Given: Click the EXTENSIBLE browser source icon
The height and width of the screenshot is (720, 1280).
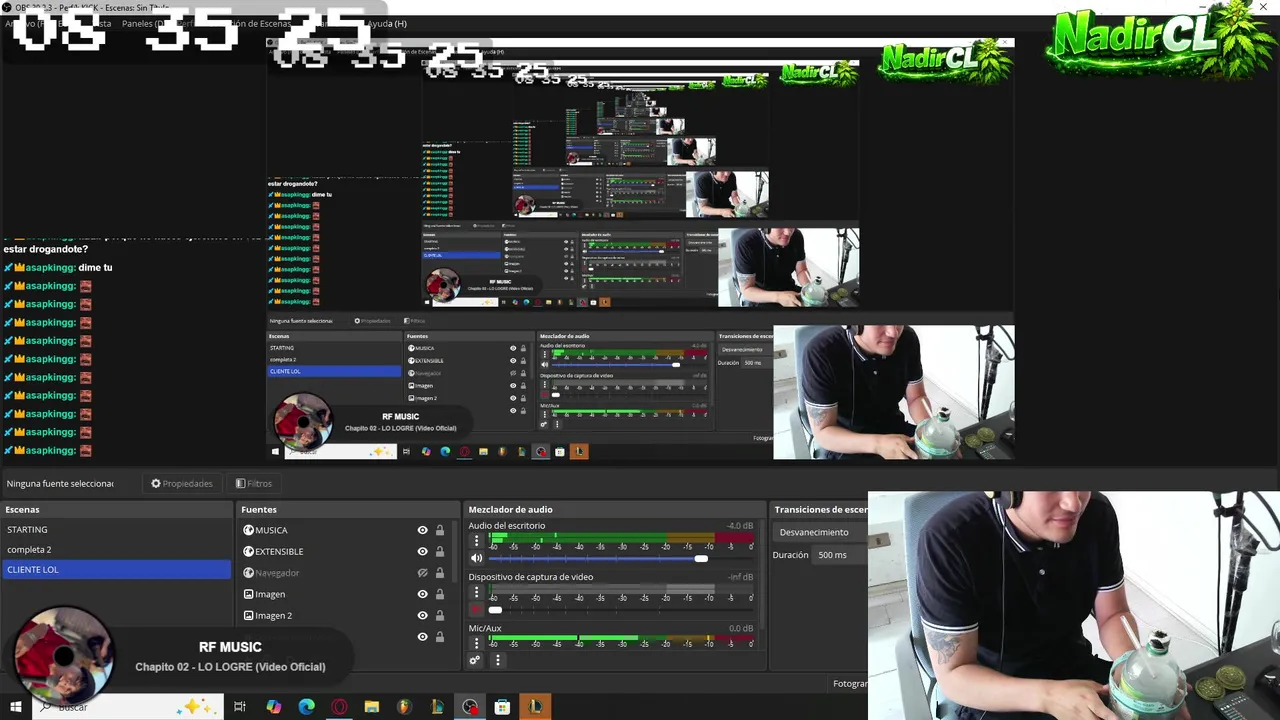Looking at the screenshot, I should pyautogui.click(x=249, y=551).
